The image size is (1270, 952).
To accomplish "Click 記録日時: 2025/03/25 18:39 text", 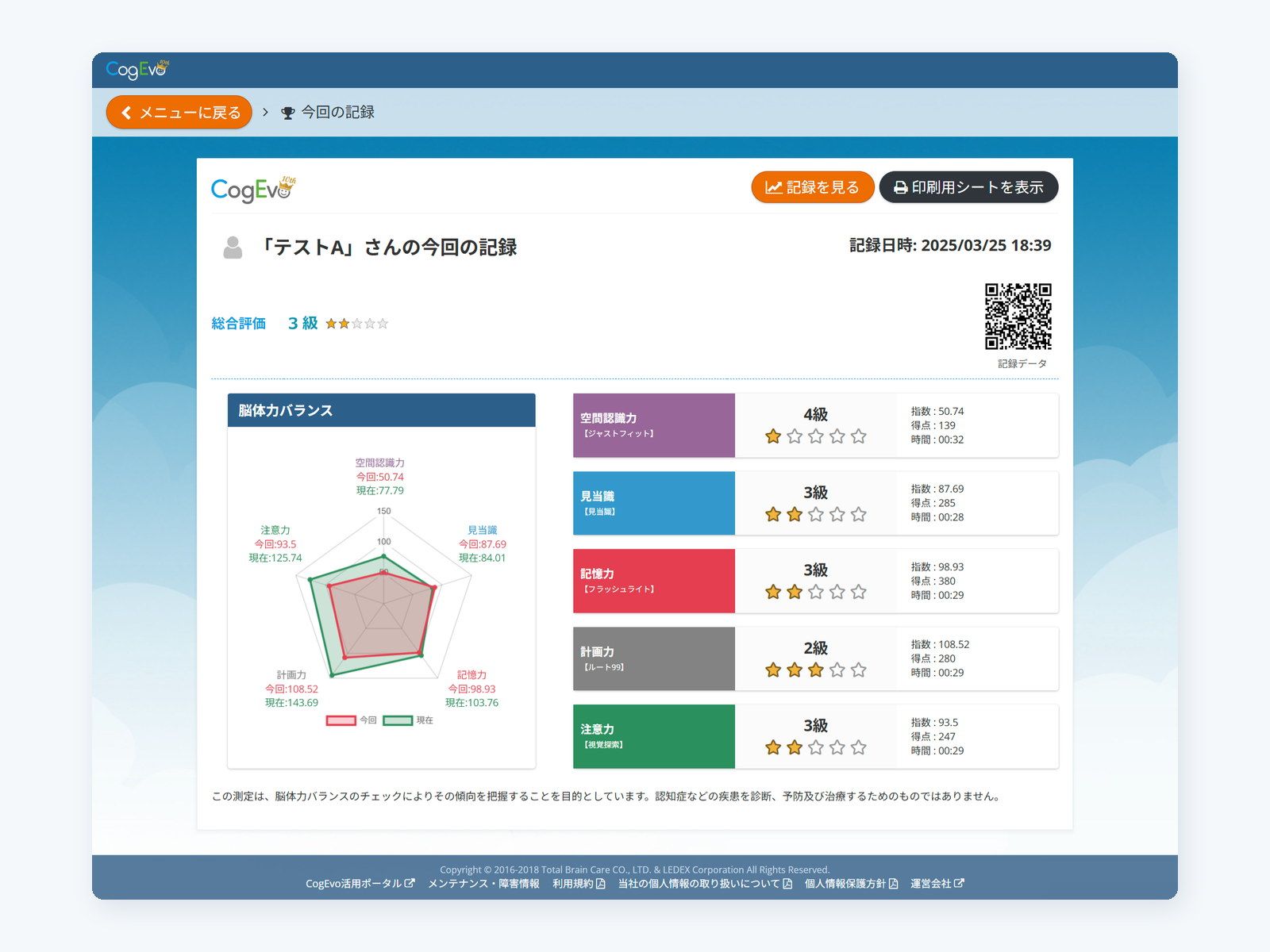I will (x=950, y=246).
